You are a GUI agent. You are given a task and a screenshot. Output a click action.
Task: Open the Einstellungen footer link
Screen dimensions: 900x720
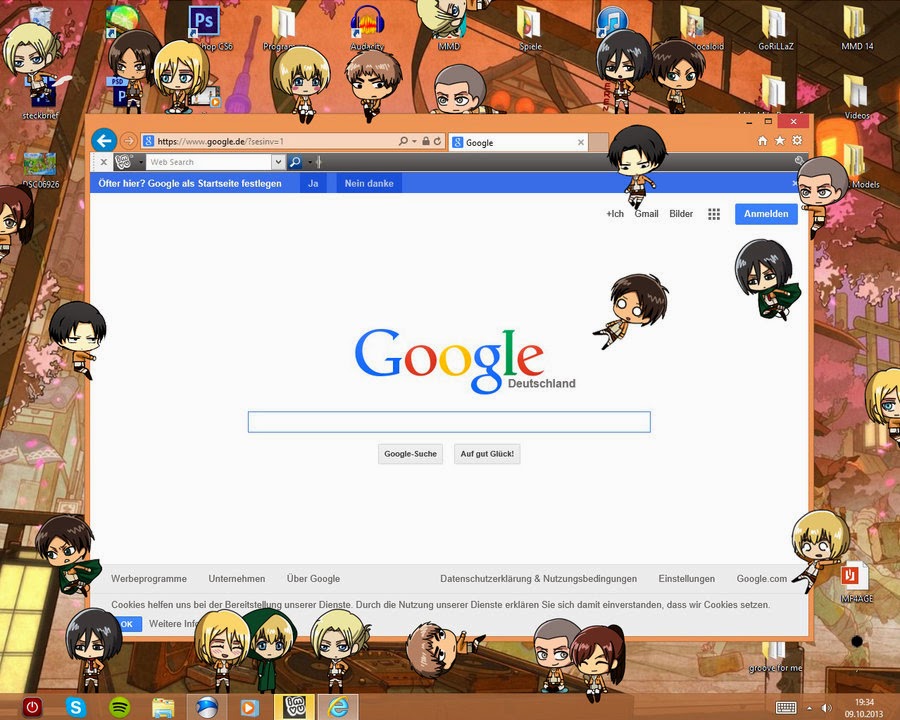point(686,579)
